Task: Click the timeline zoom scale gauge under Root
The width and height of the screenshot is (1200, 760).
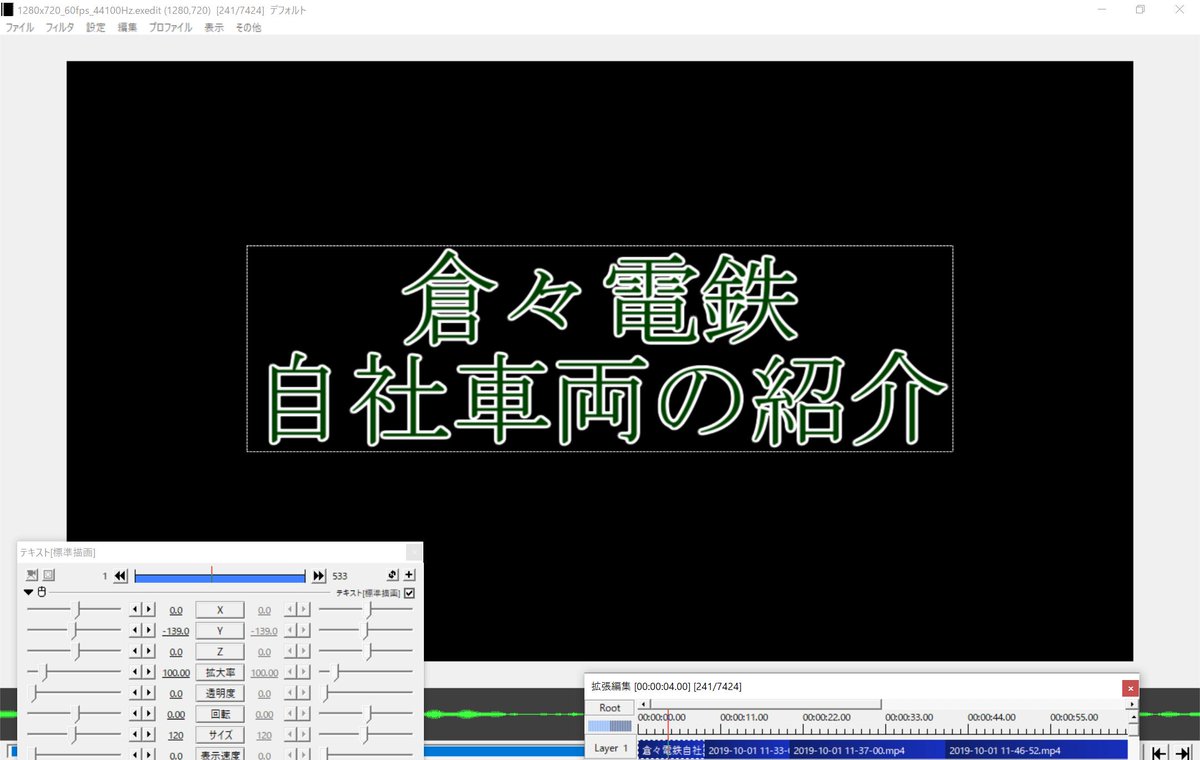Action: pyautogui.click(x=610, y=726)
